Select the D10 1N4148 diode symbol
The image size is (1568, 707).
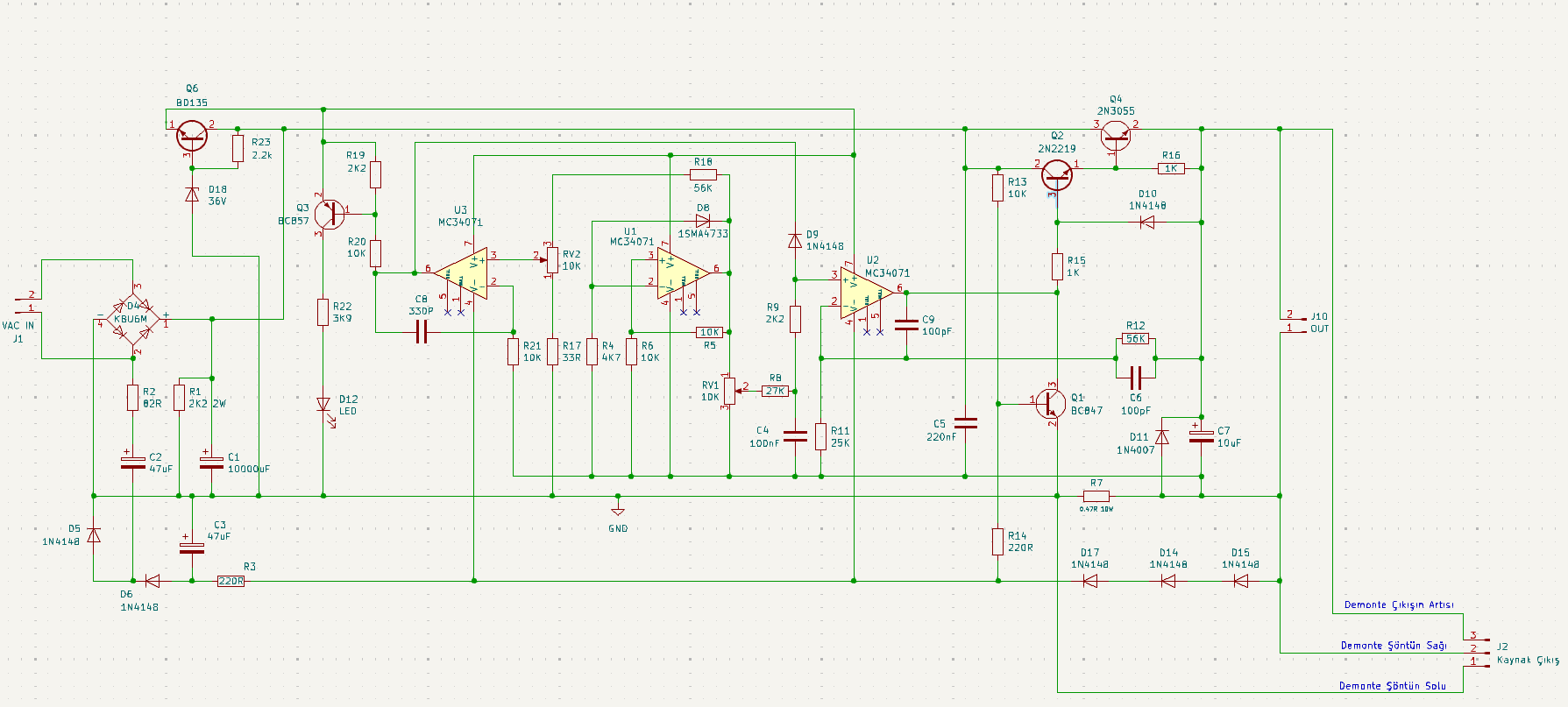click(x=1146, y=222)
